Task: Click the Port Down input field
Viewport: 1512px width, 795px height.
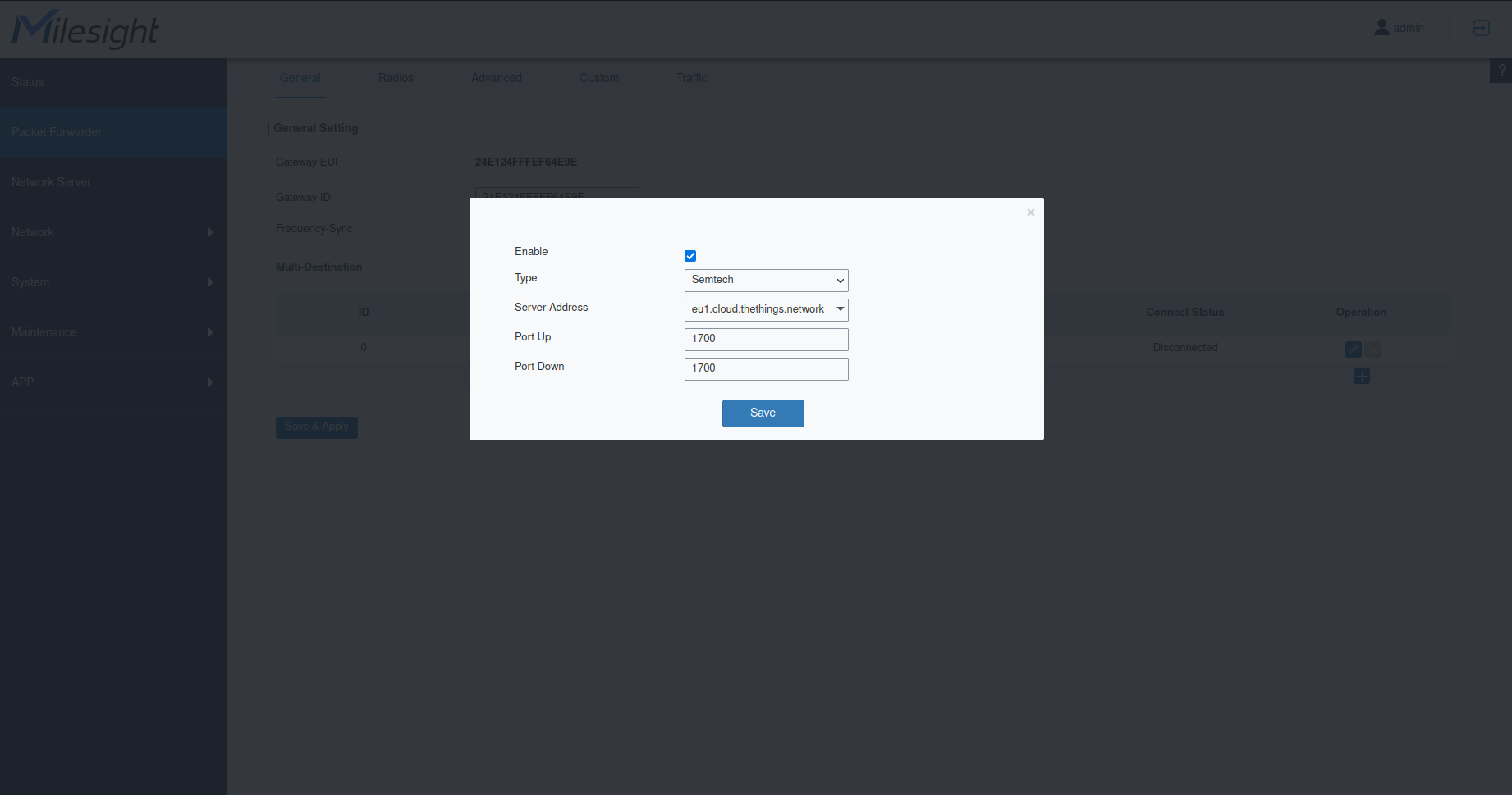Action: pos(766,368)
